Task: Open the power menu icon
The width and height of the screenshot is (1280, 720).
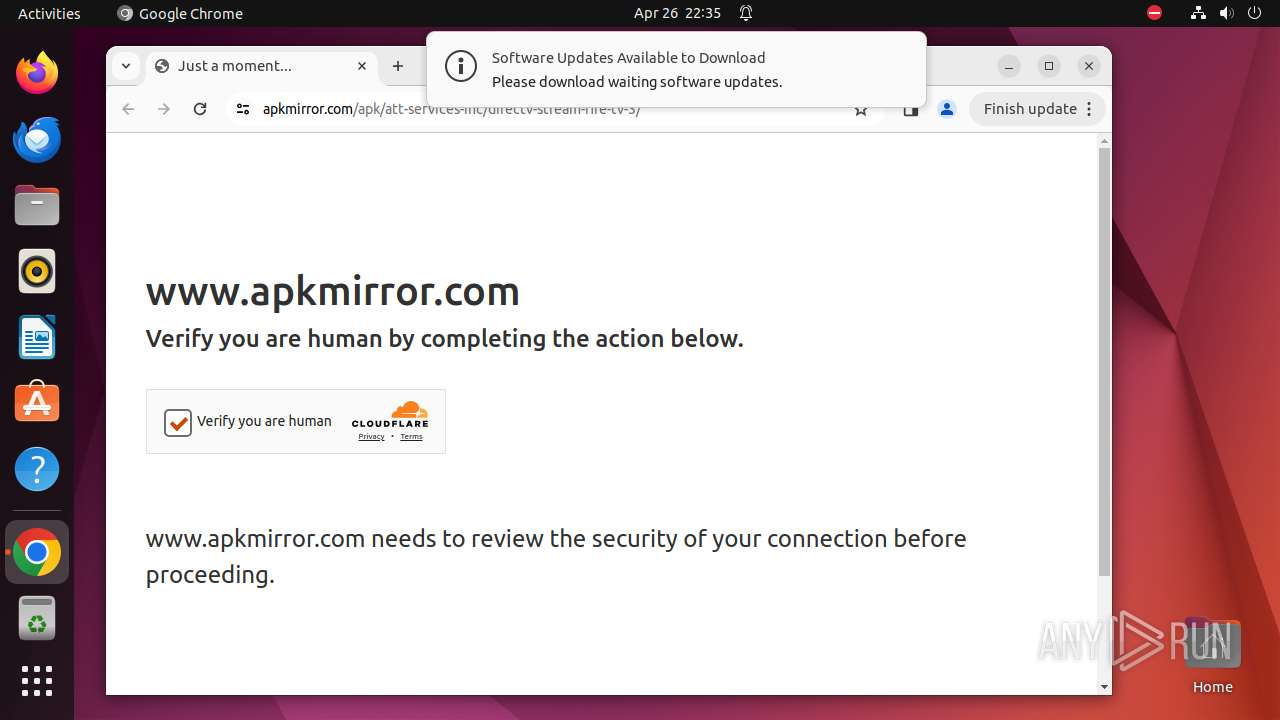Action: click(1254, 13)
